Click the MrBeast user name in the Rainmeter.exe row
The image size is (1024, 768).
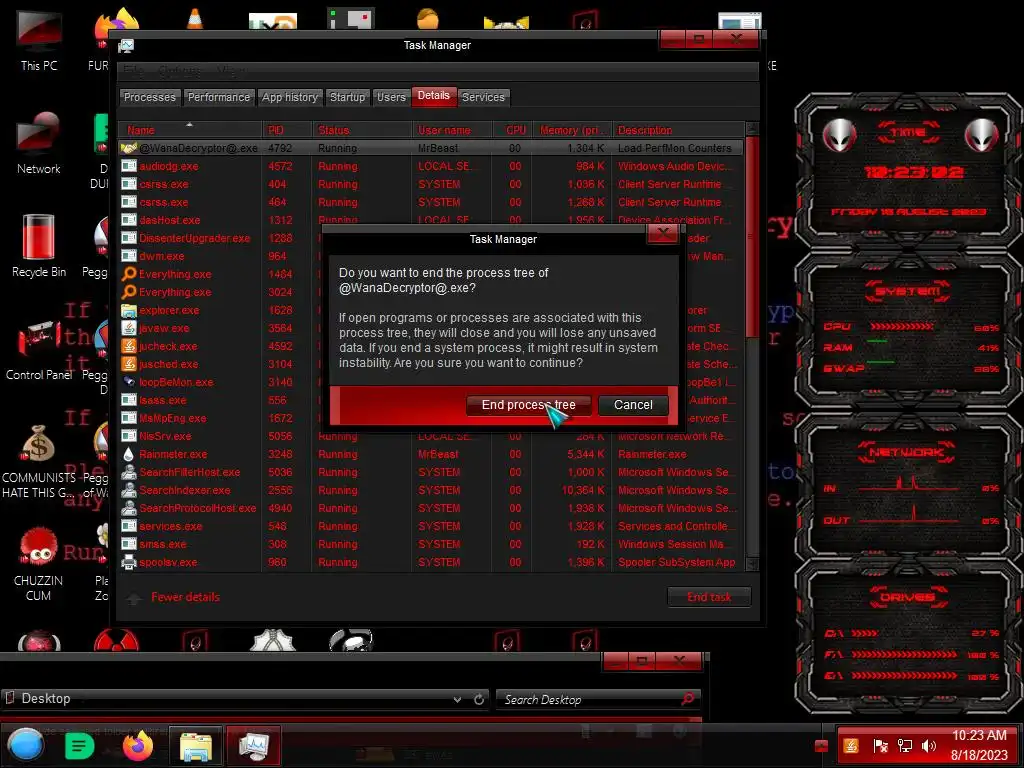pyautogui.click(x=438, y=454)
